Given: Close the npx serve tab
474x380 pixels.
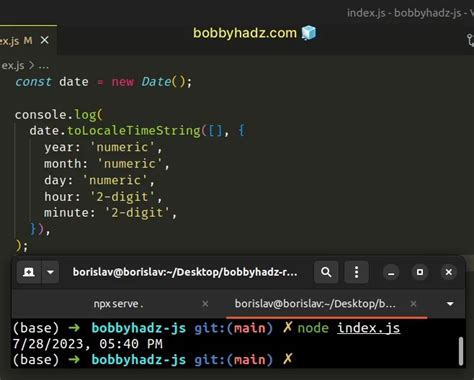Looking at the screenshot, I should coord(205,304).
